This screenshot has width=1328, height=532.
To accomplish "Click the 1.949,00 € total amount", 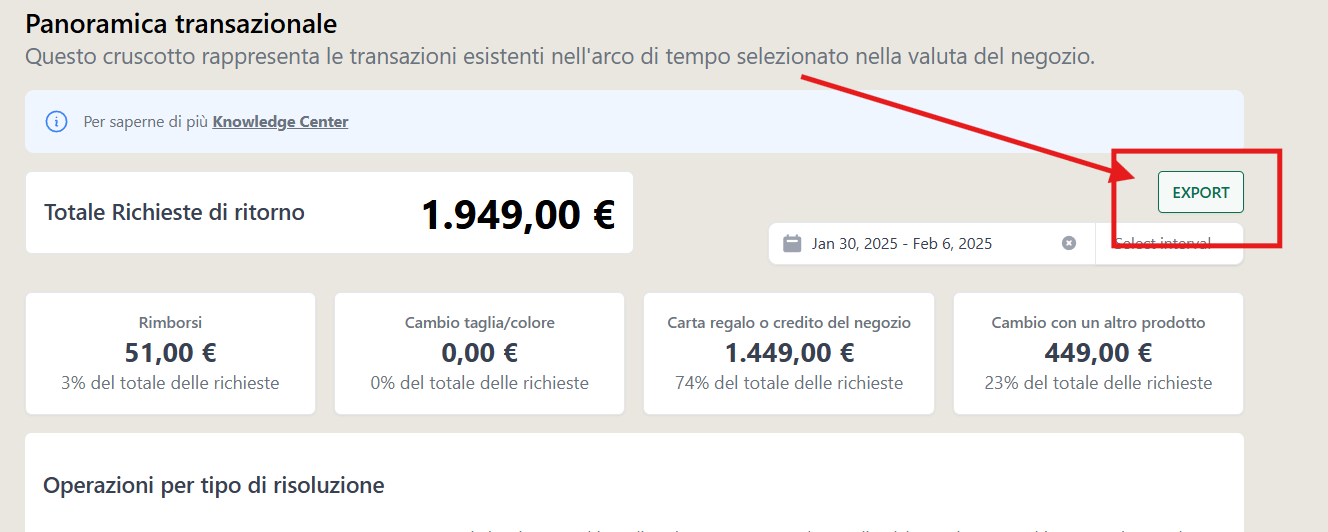I will [x=518, y=214].
